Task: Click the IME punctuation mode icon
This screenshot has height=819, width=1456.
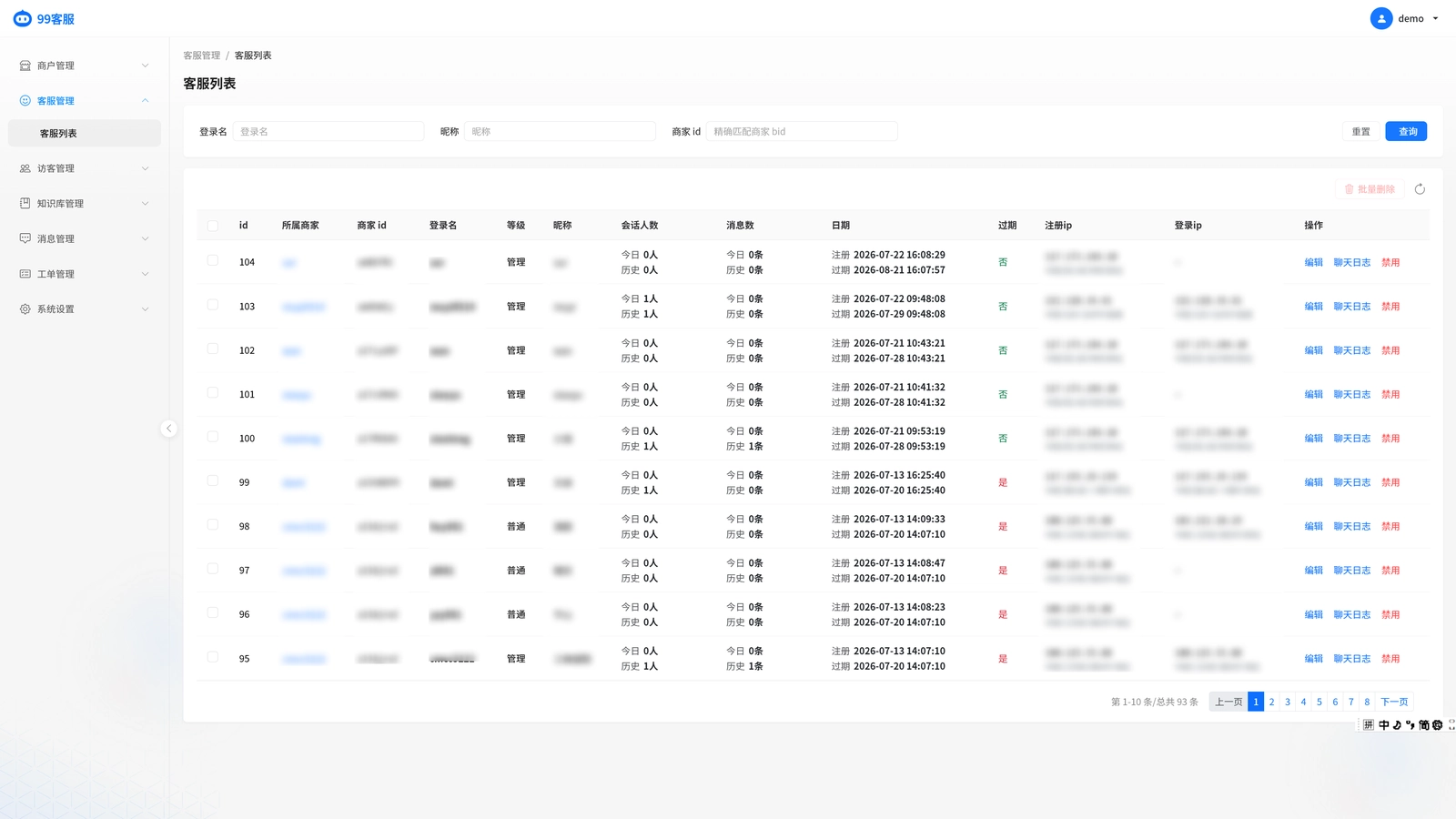Action: [x=1410, y=725]
